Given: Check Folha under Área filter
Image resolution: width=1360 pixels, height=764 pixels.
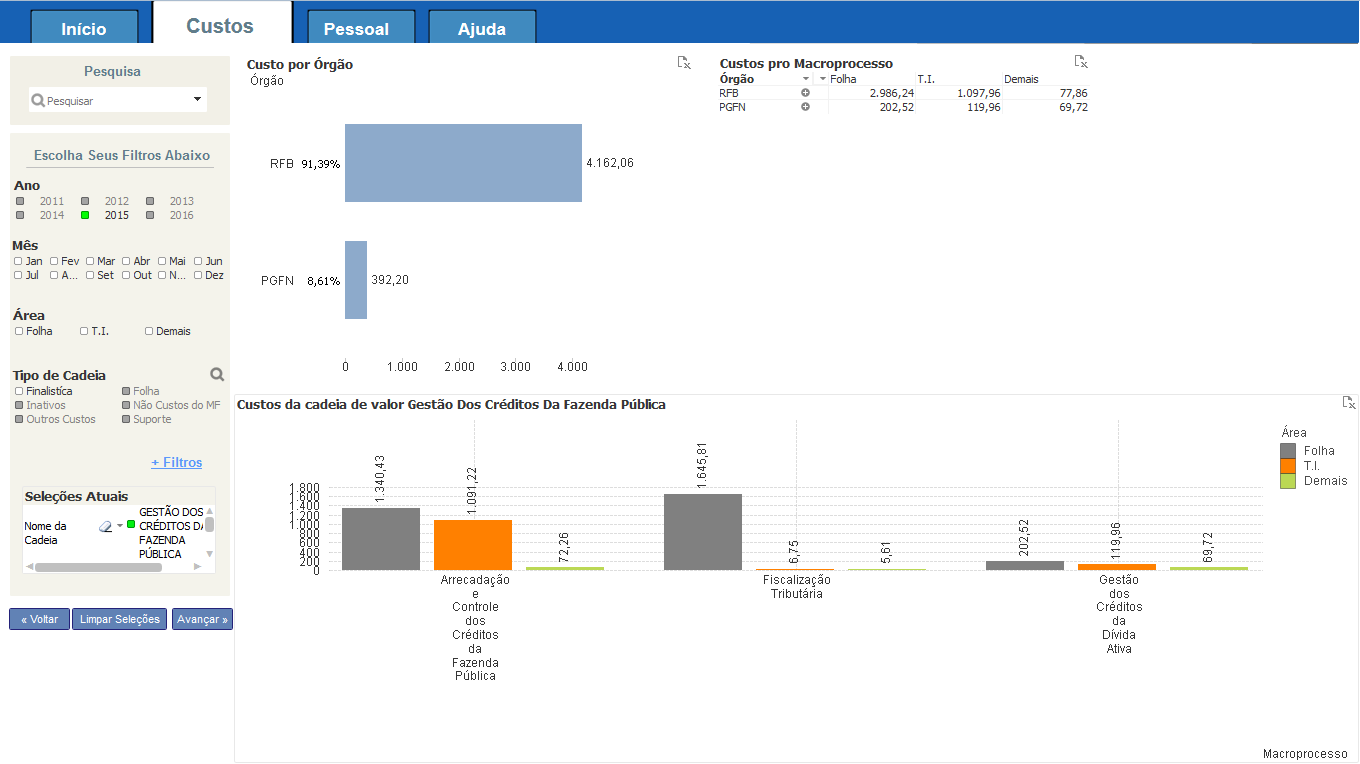Looking at the screenshot, I should pos(18,331).
